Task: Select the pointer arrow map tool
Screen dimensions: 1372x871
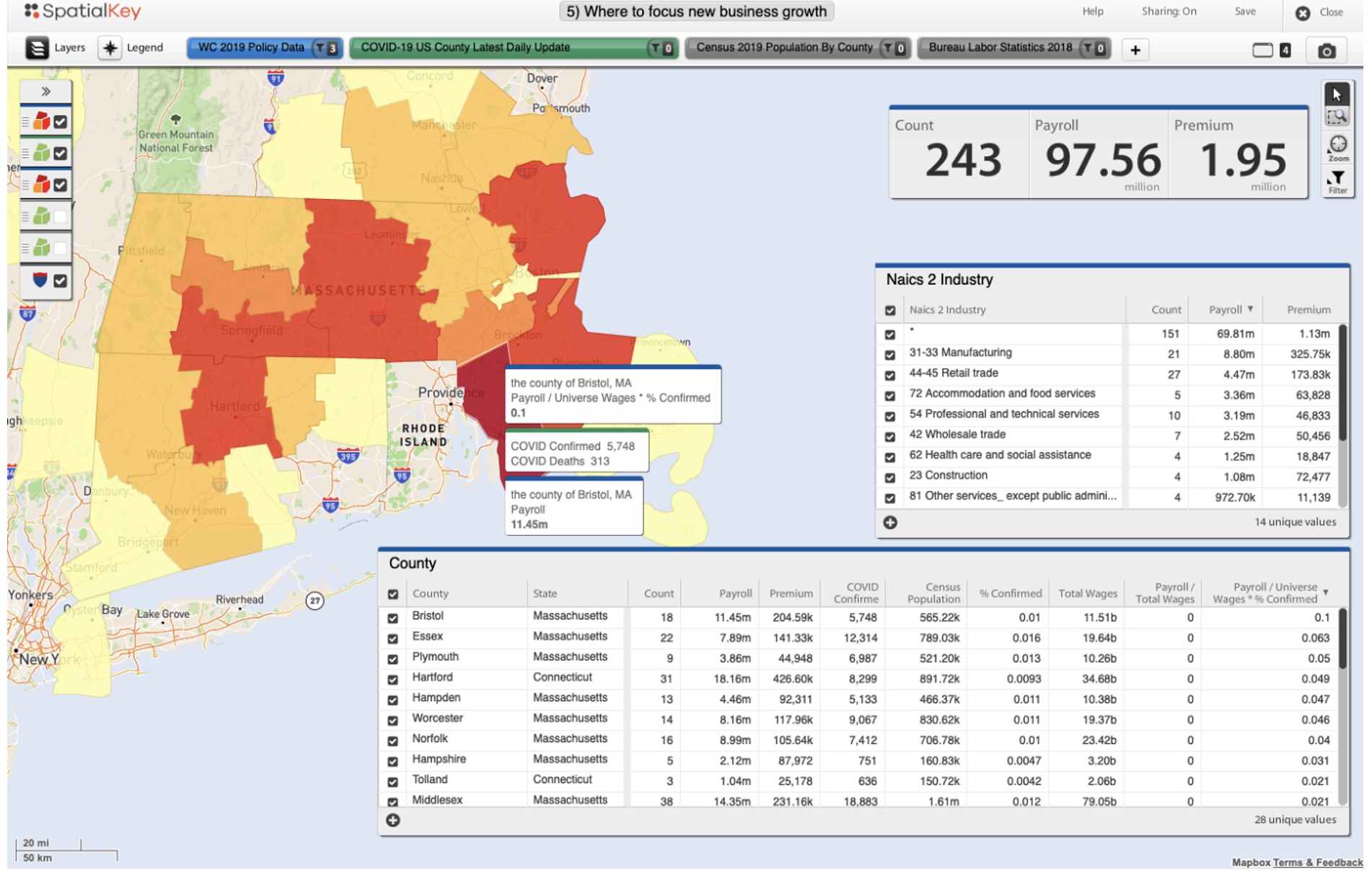Action: tap(1337, 94)
